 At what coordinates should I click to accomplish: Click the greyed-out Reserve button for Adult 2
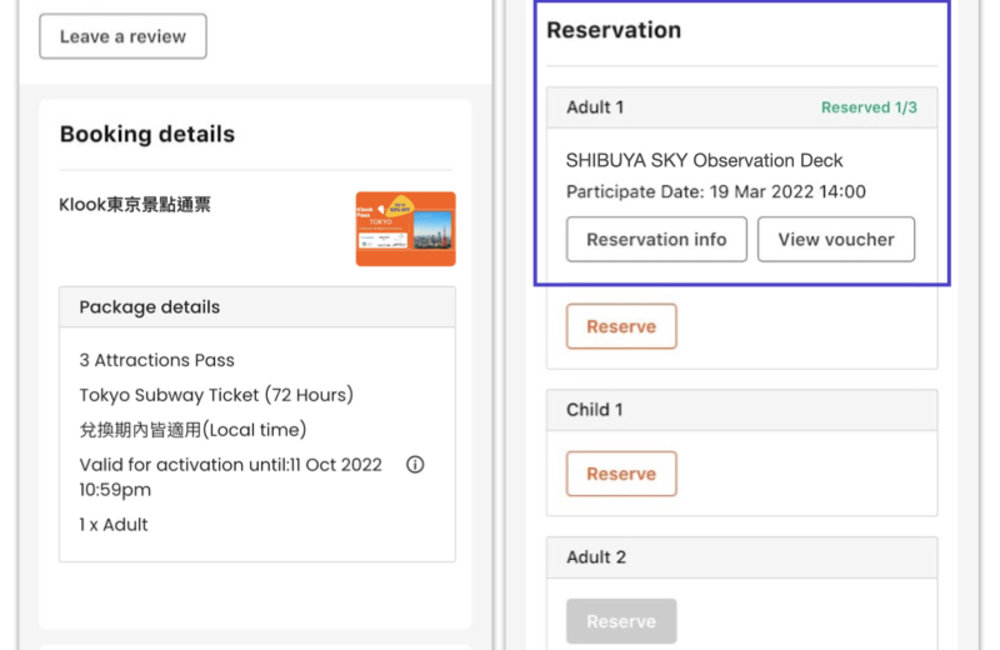click(x=621, y=621)
